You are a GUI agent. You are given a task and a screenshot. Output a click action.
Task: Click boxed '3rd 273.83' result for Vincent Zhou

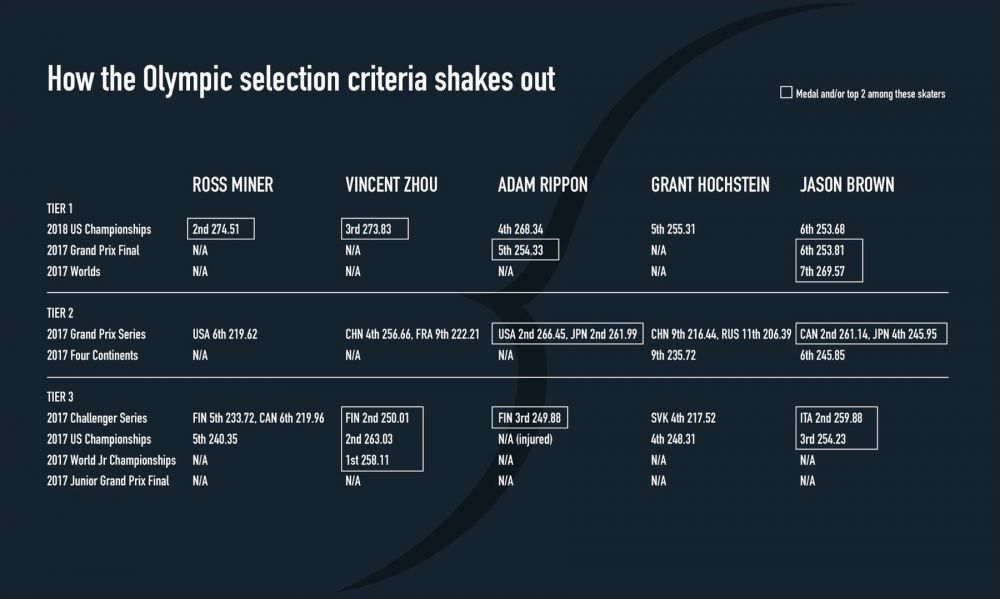(376, 229)
